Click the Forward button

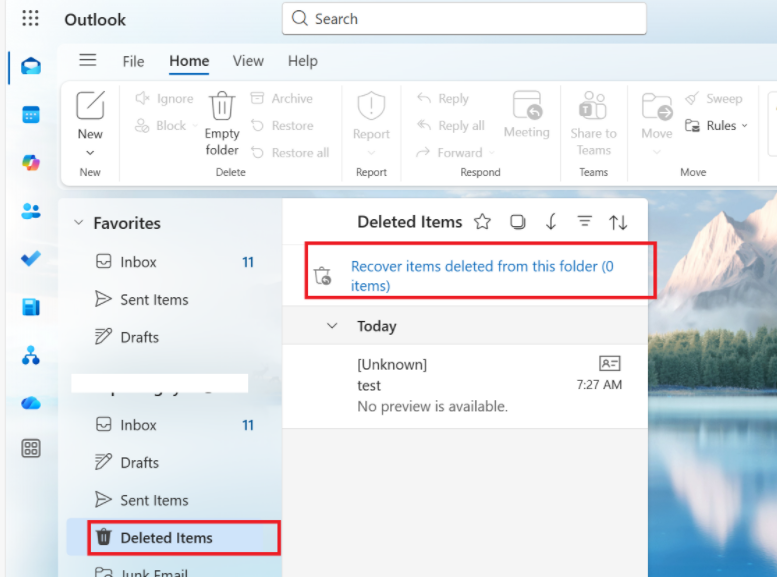[449, 152]
